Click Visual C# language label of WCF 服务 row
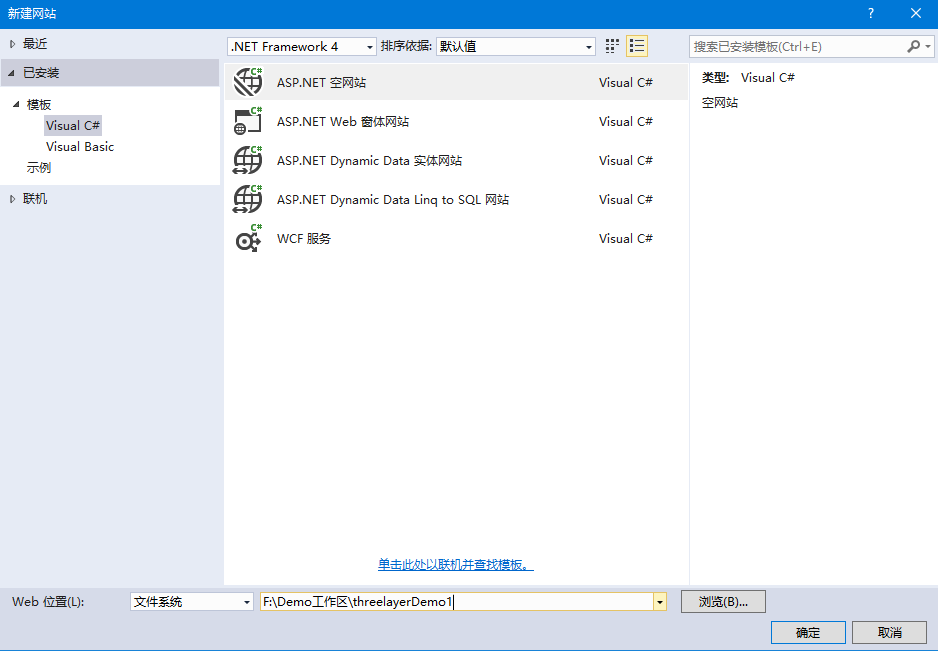The width and height of the screenshot is (938, 651). (626, 238)
